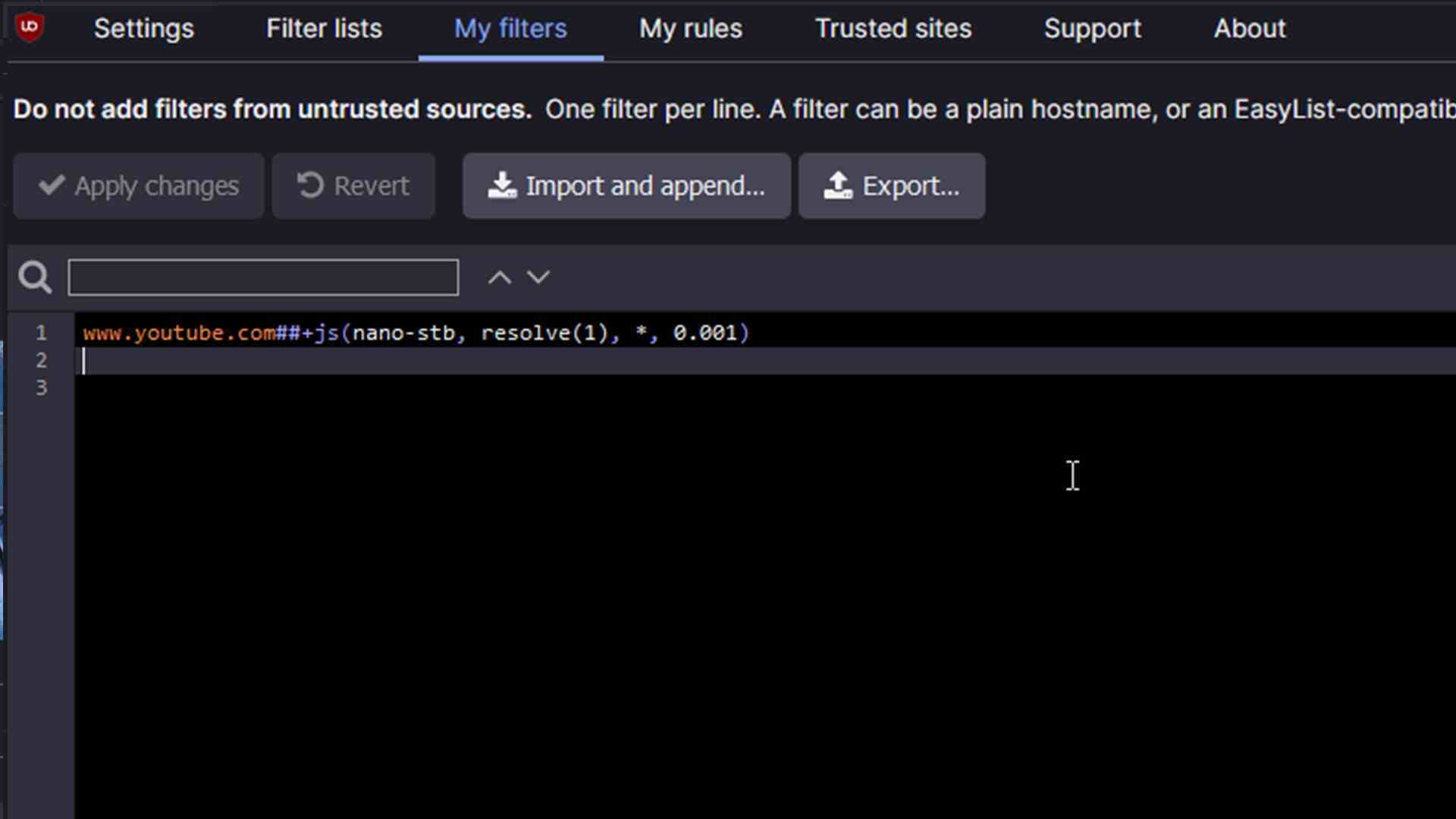Click the downward navigation arrow icon

(x=537, y=277)
